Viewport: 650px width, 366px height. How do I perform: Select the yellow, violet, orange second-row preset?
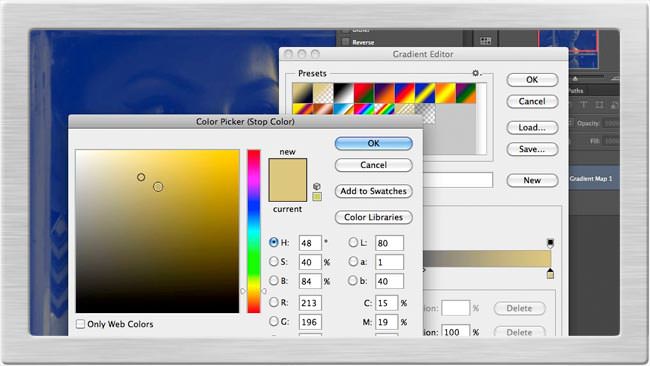click(x=303, y=109)
